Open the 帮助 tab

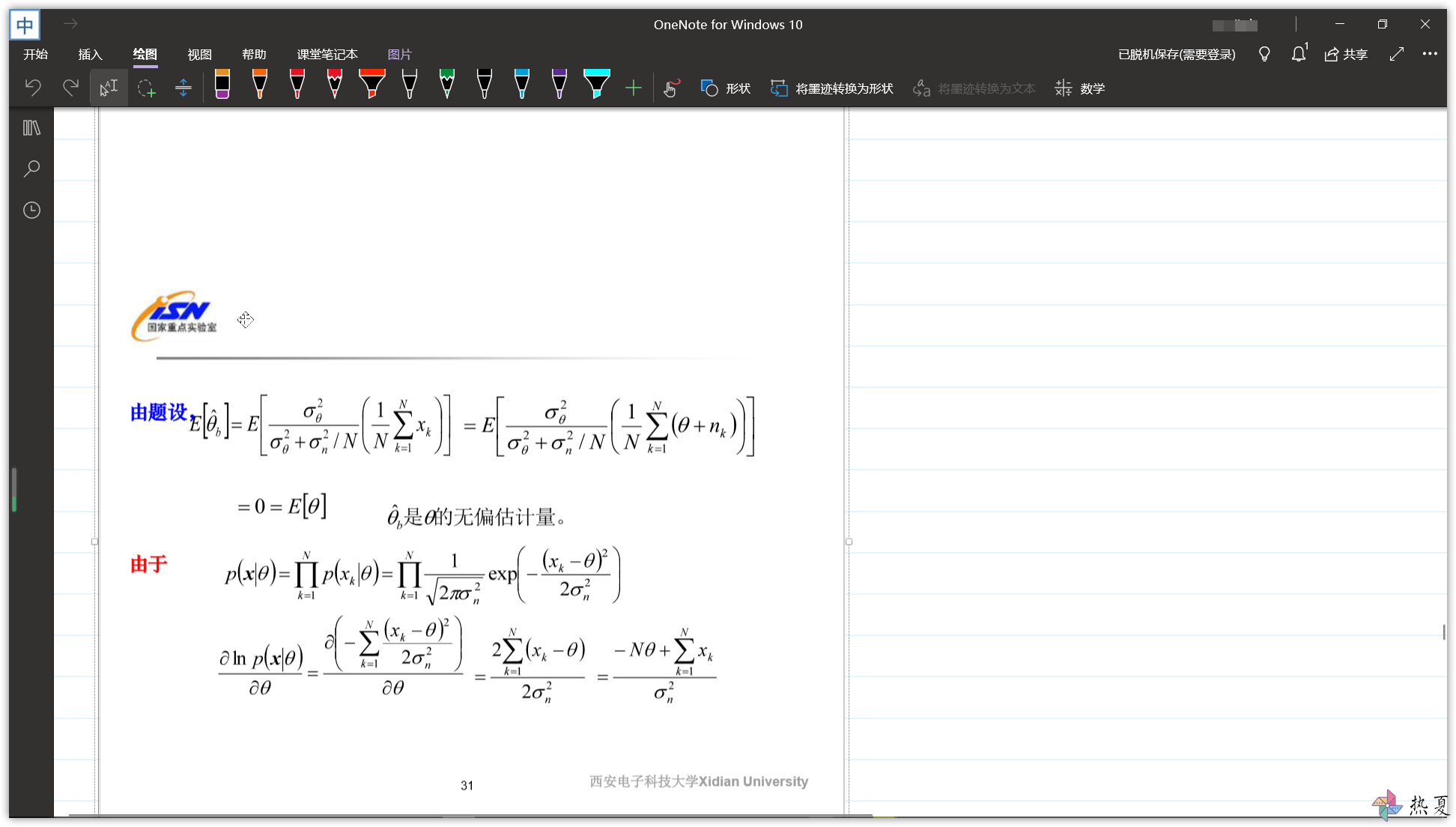pyautogui.click(x=254, y=54)
